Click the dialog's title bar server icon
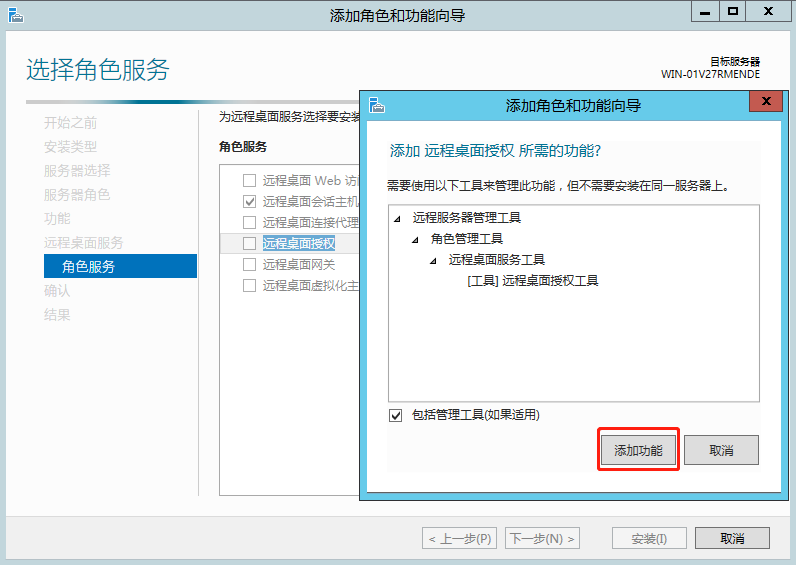796x565 pixels. coord(377,105)
